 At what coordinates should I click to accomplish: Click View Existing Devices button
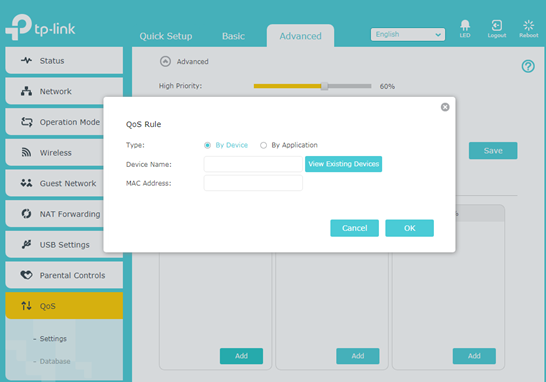[x=343, y=164]
